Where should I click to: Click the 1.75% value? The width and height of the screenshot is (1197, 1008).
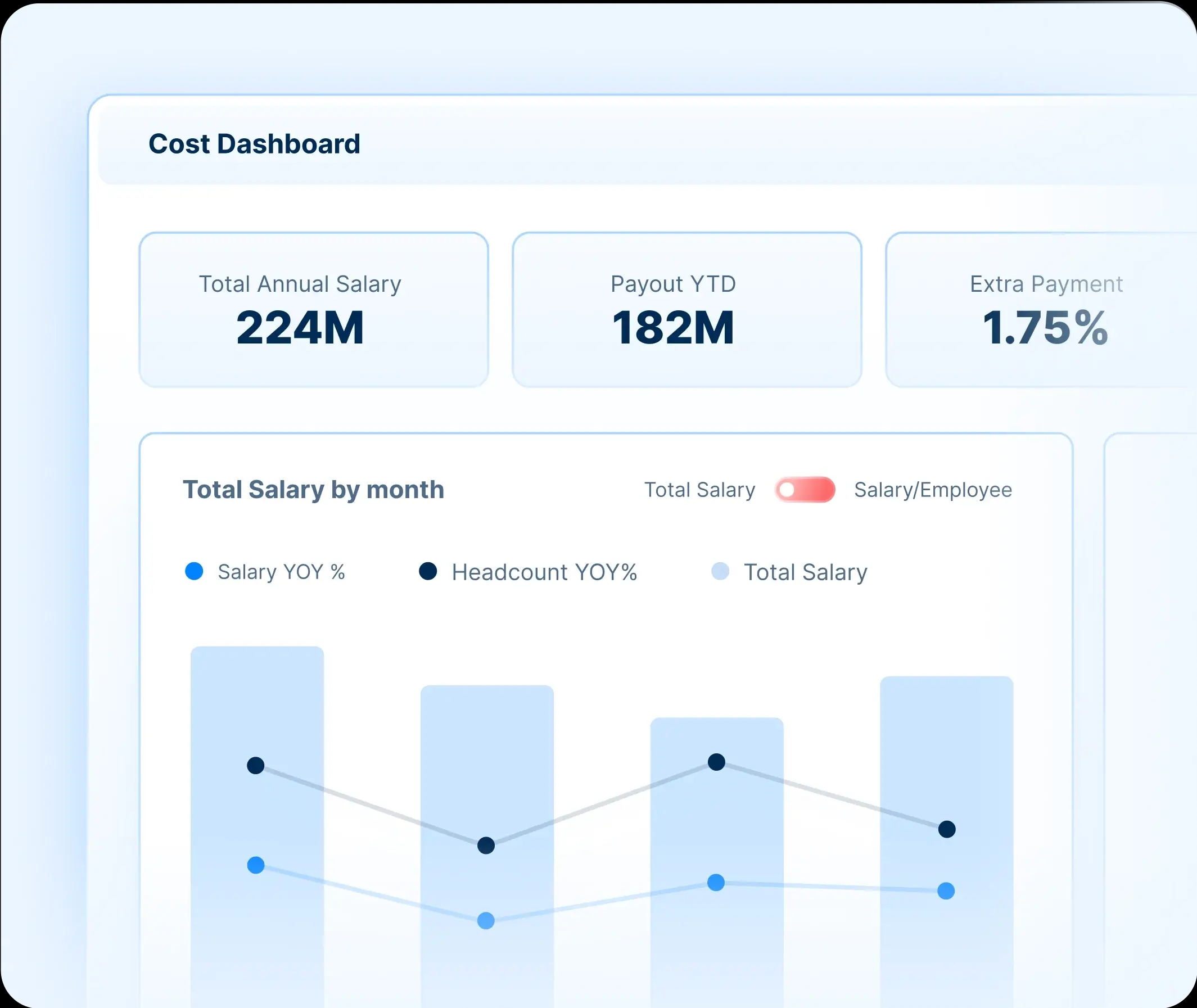click(1046, 327)
